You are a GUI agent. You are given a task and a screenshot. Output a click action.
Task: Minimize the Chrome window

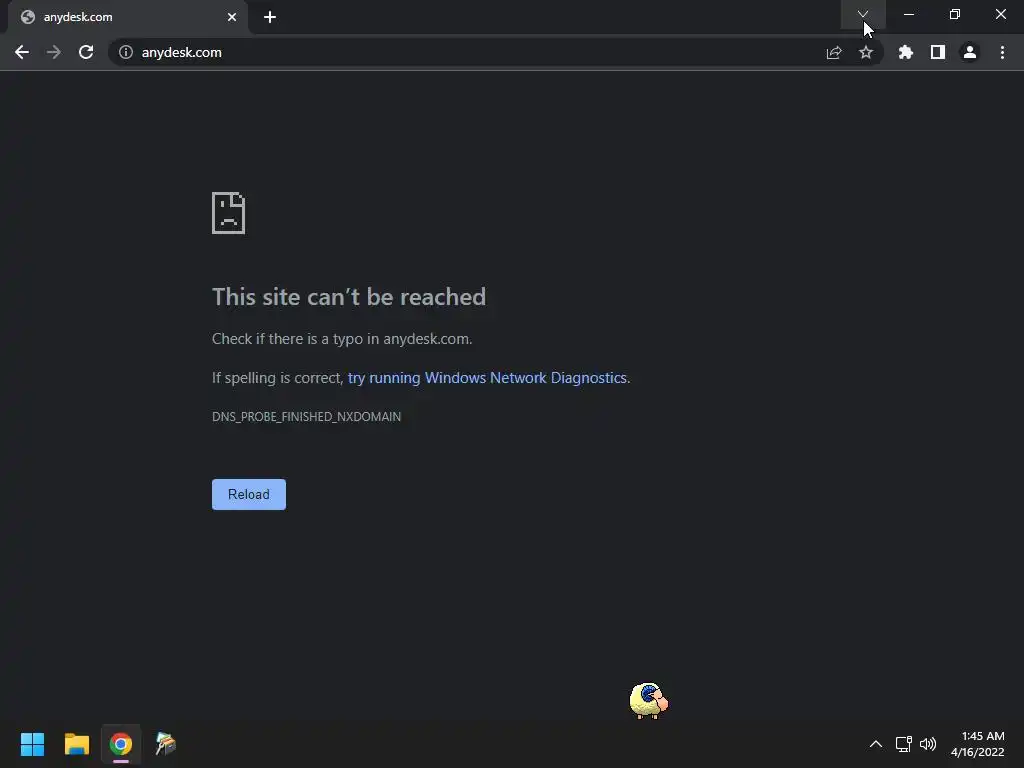click(908, 14)
